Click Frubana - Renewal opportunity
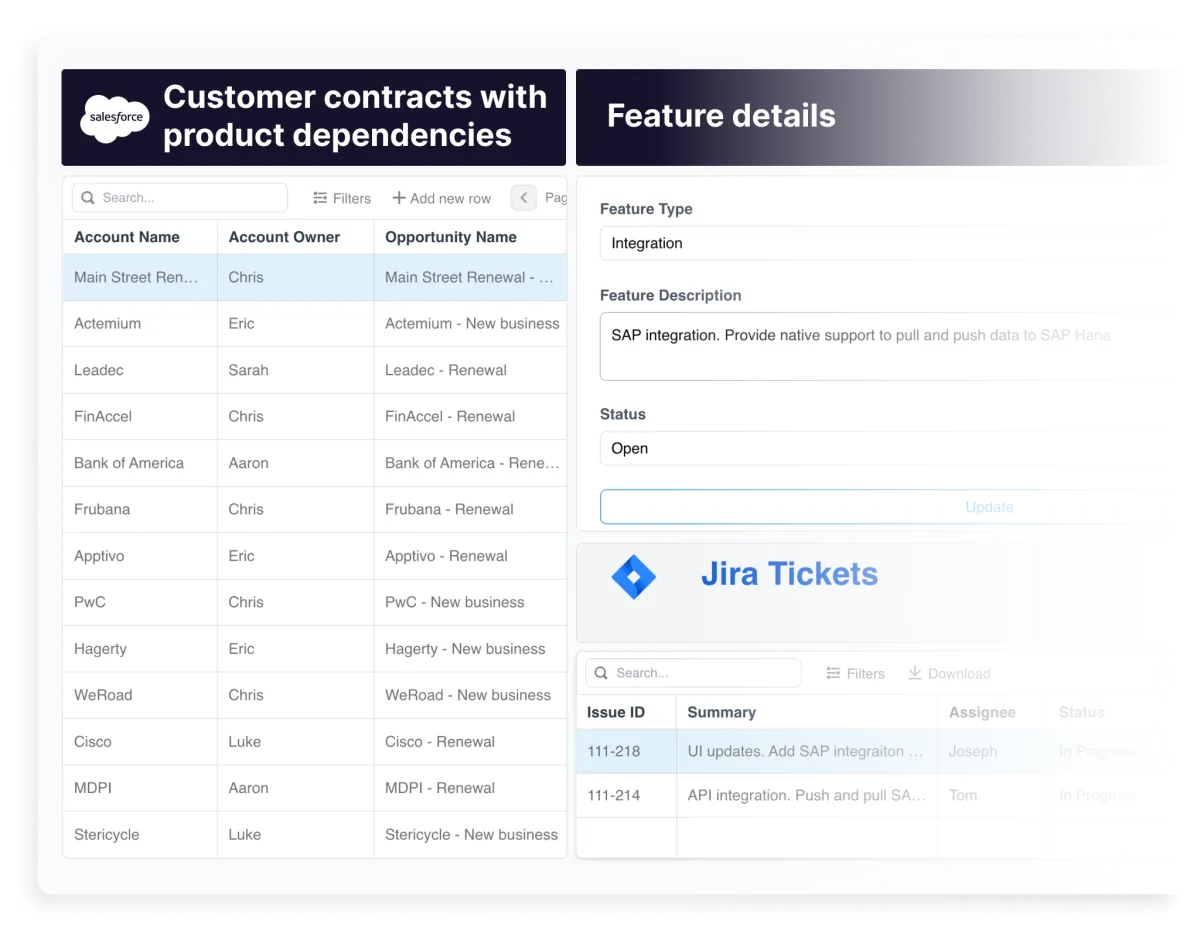Viewport: 1200px width, 933px height. click(449, 509)
